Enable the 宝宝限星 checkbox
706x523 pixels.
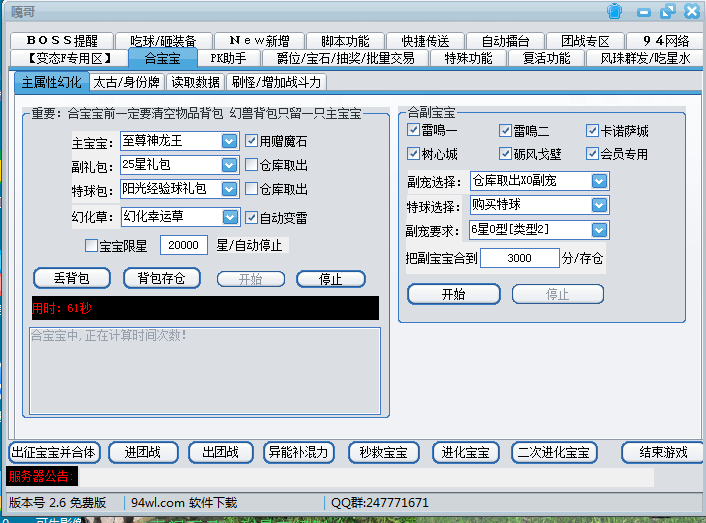click(x=92, y=245)
